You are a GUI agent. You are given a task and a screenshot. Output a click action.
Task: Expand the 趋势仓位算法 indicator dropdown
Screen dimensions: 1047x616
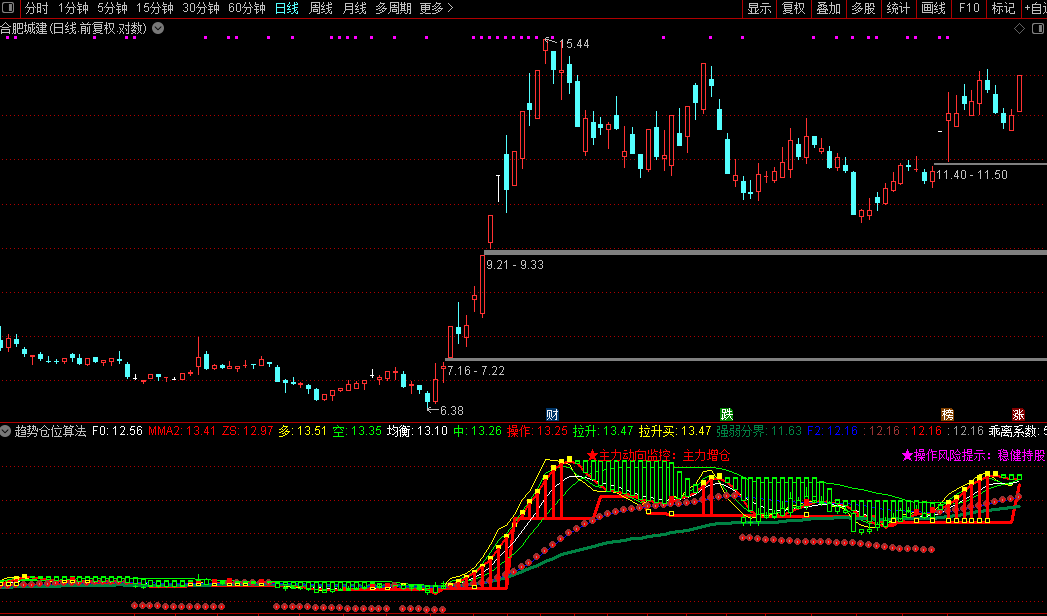(5, 431)
